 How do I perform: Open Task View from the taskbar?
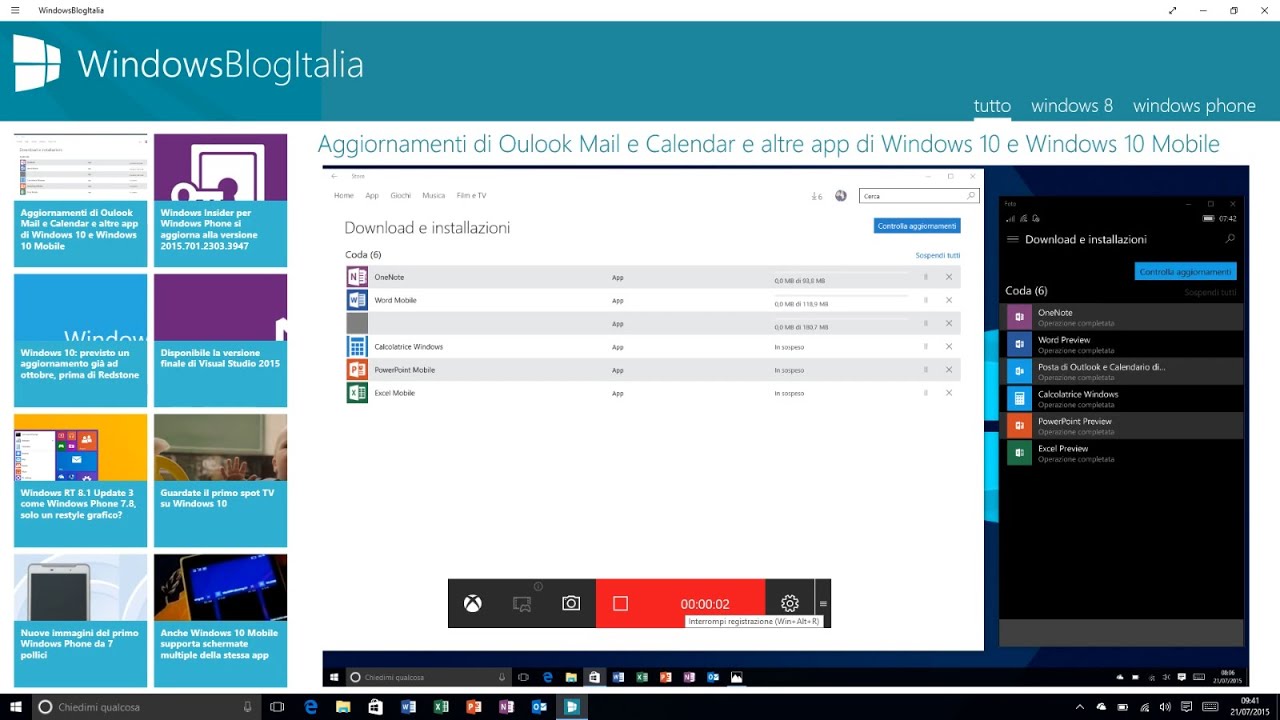click(x=277, y=707)
